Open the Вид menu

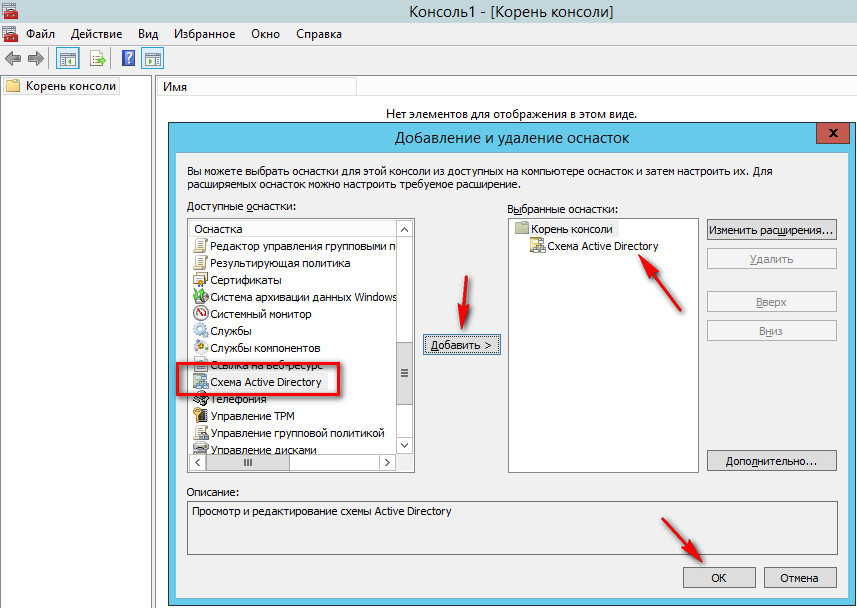tap(148, 34)
